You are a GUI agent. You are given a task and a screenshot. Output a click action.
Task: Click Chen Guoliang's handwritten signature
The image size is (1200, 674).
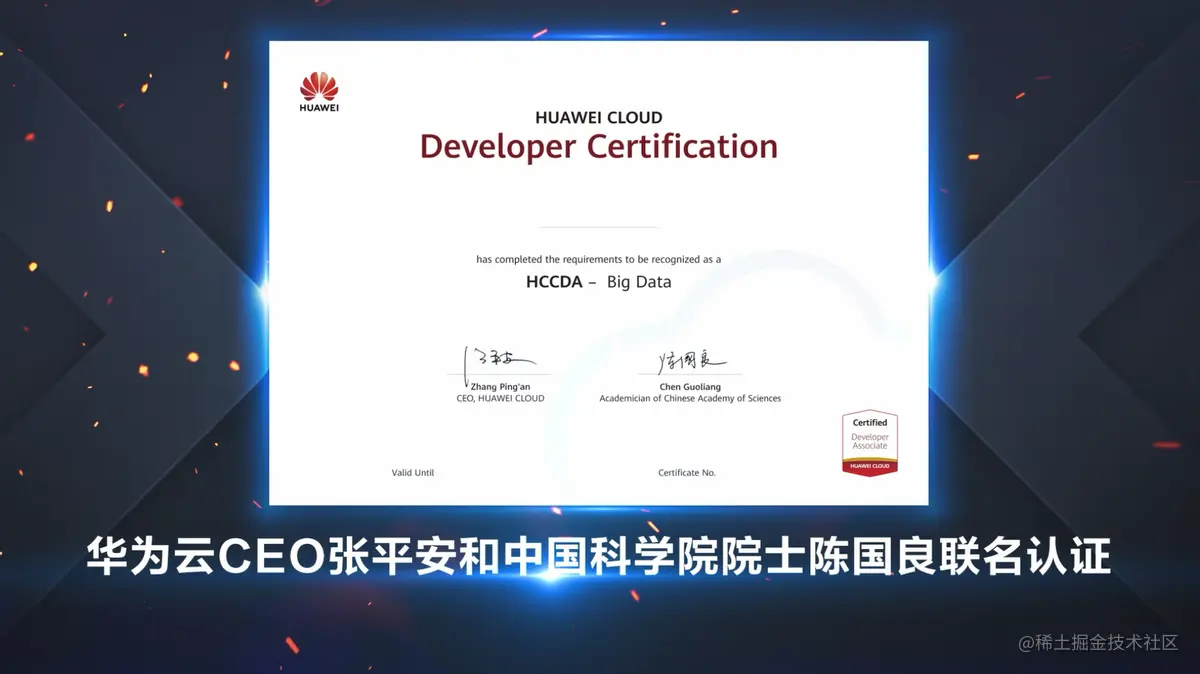pyautogui.click(x=691, y=361)
